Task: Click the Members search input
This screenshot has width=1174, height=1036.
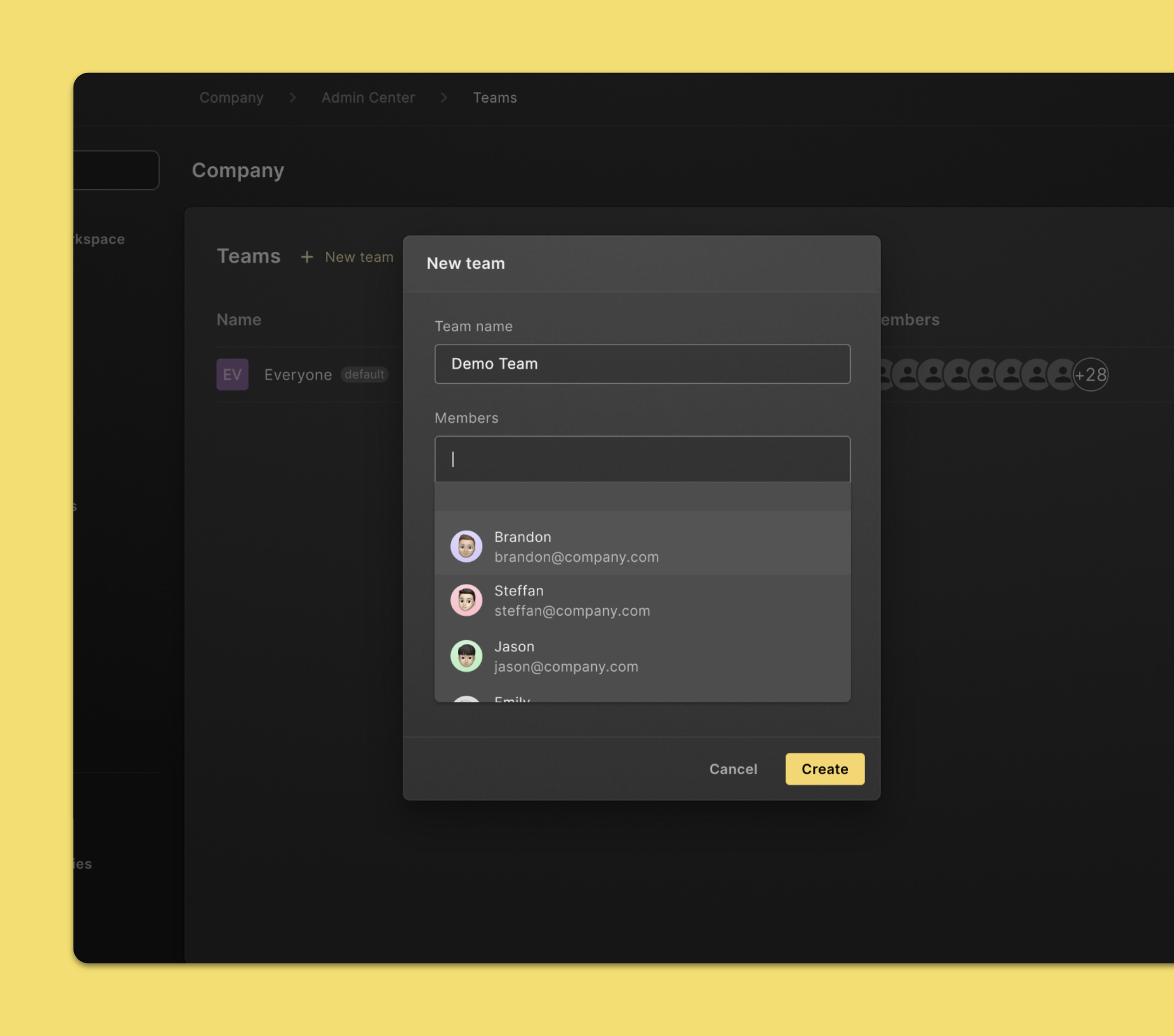Action: click(642, 459)
